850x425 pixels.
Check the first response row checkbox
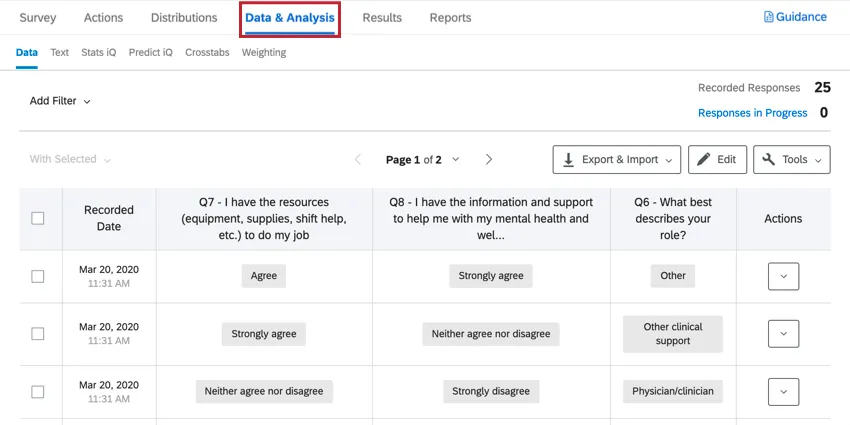pyautogui.click(x=38, y=276)
